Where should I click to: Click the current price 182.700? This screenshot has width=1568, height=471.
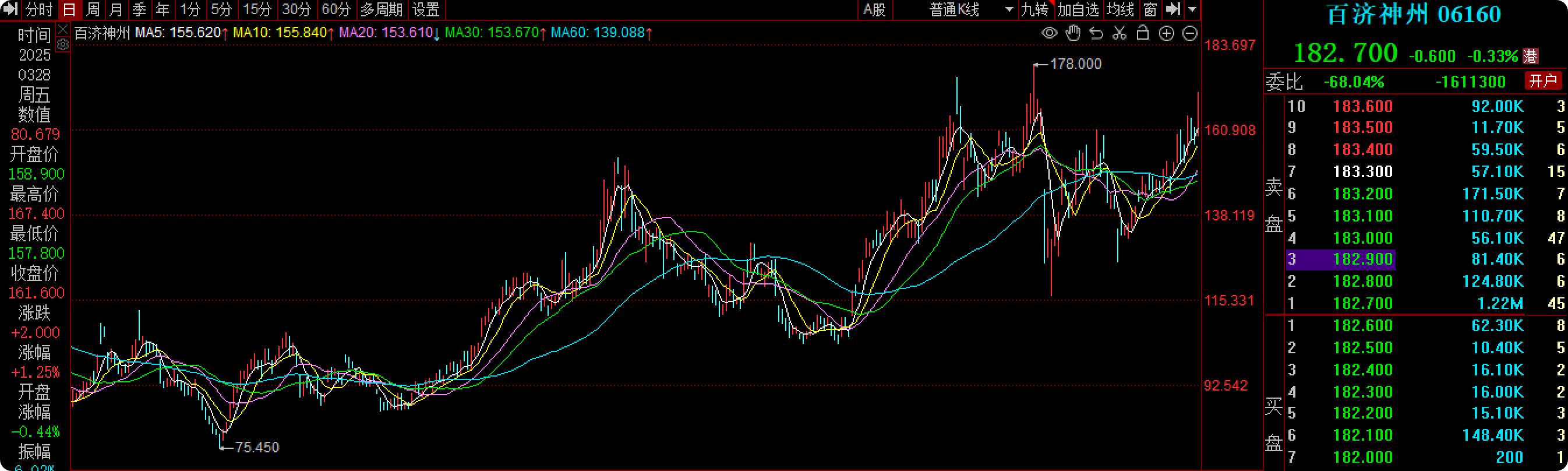tap(1345, 54)
